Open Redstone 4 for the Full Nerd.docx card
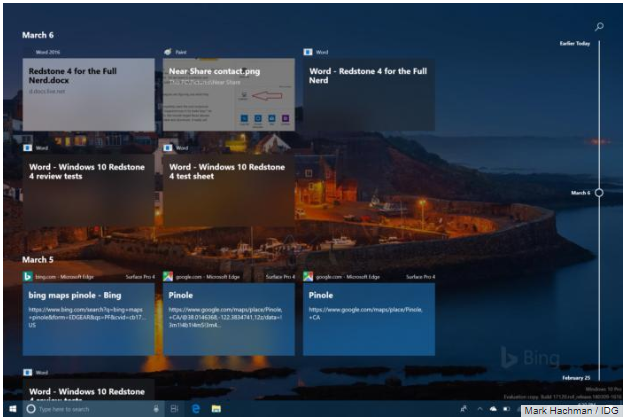 coord(89,95)
